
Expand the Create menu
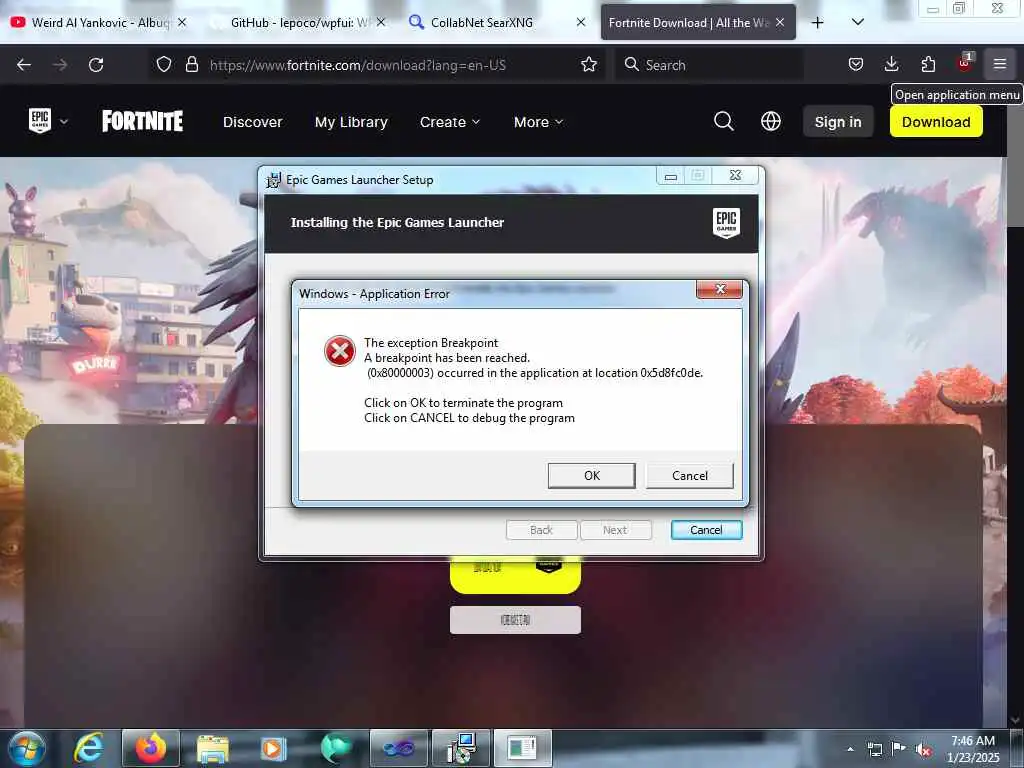click(450, 122)
